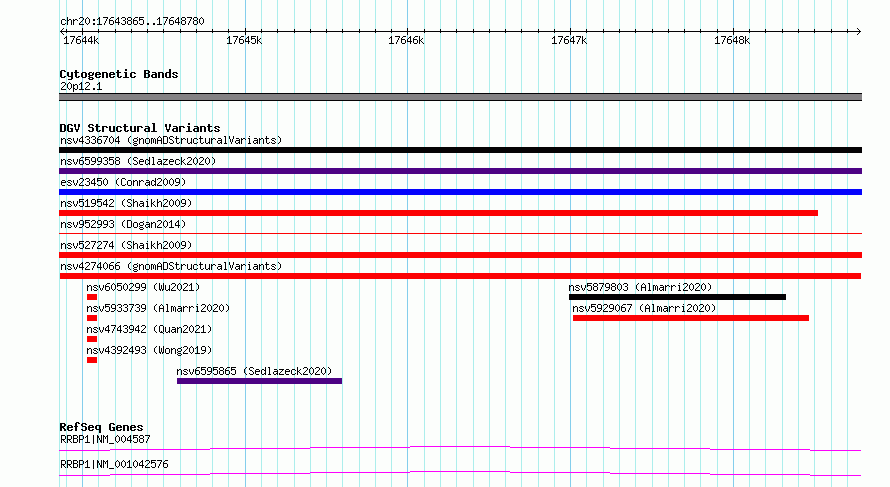The height and width of the screenshot is (487, 890).
Task: Click the 17644k ruler tick label
Action: click(x=81, y=40)
